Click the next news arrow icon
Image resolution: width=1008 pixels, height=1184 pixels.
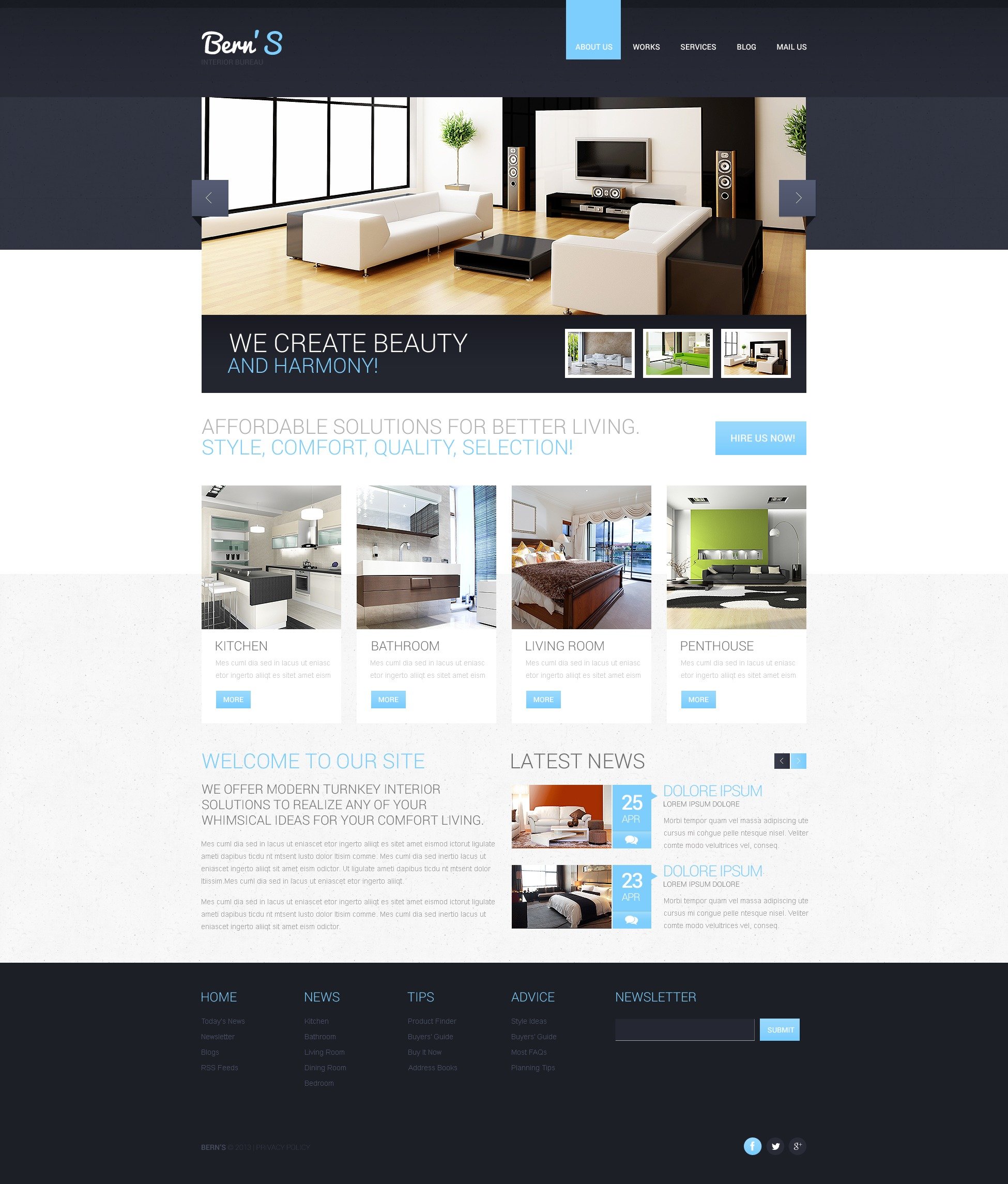799,757
